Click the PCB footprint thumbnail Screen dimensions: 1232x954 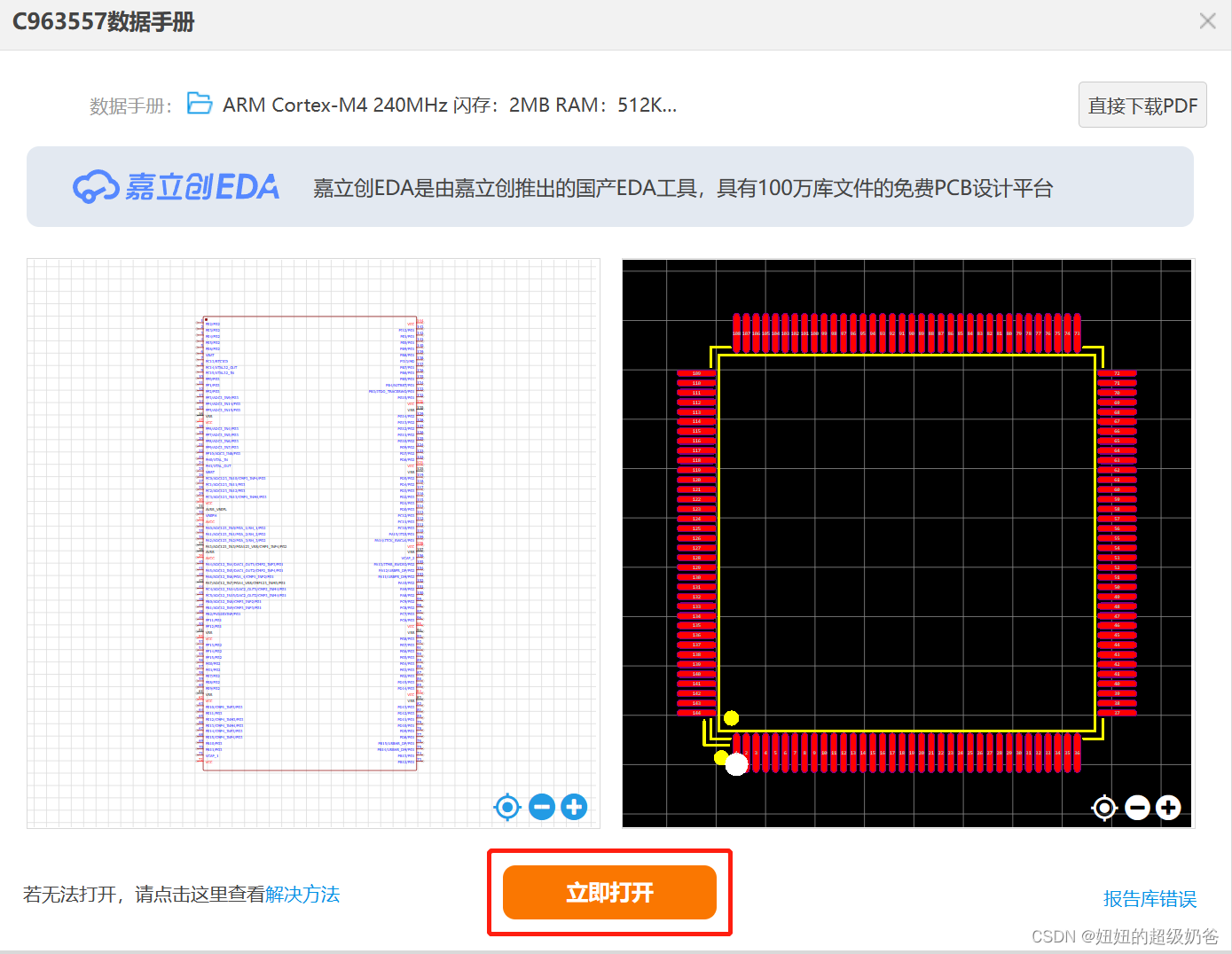point(908,543)
